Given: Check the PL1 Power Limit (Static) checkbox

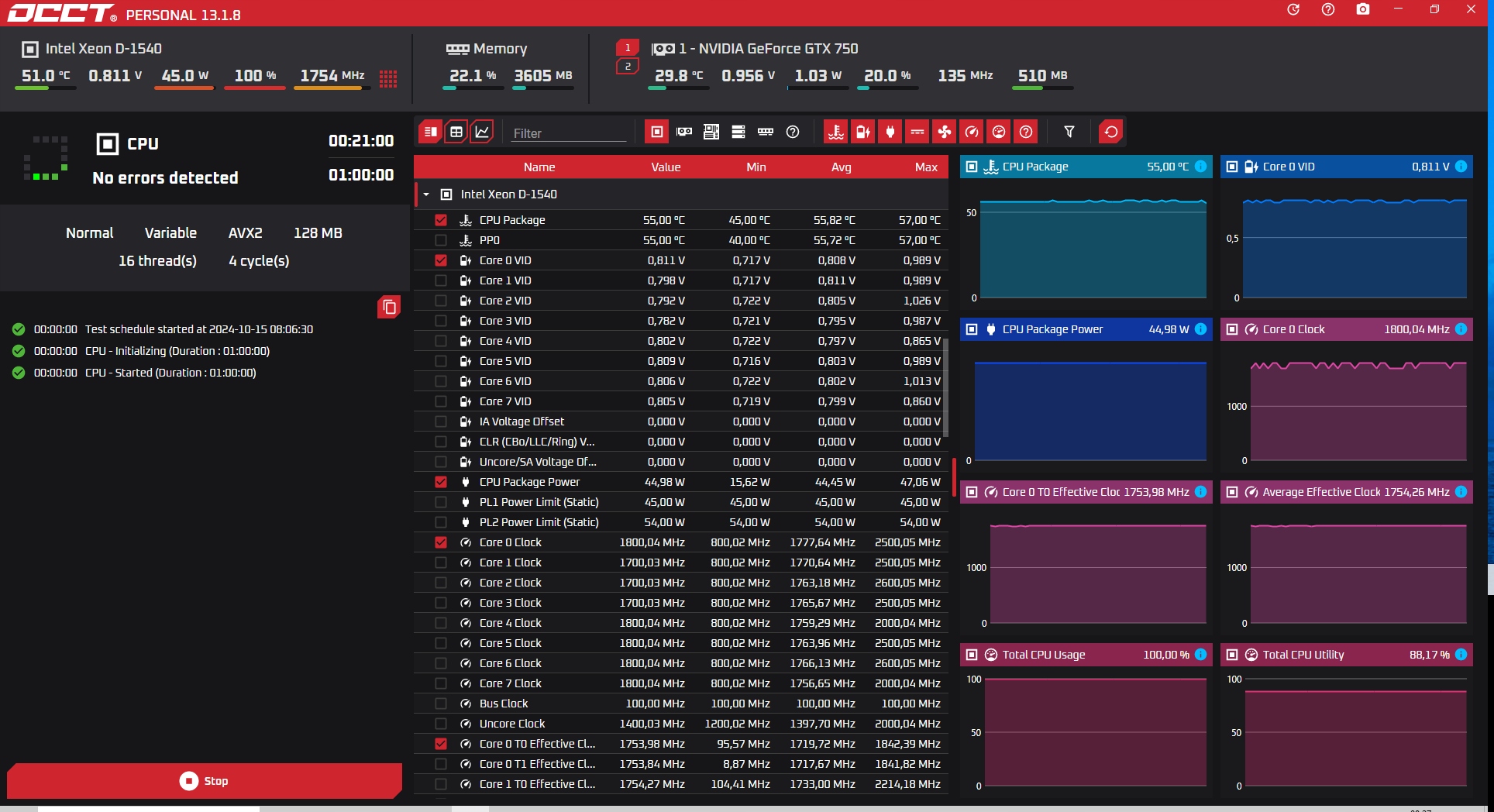Looking at the screenshot, I should (441, 502).
